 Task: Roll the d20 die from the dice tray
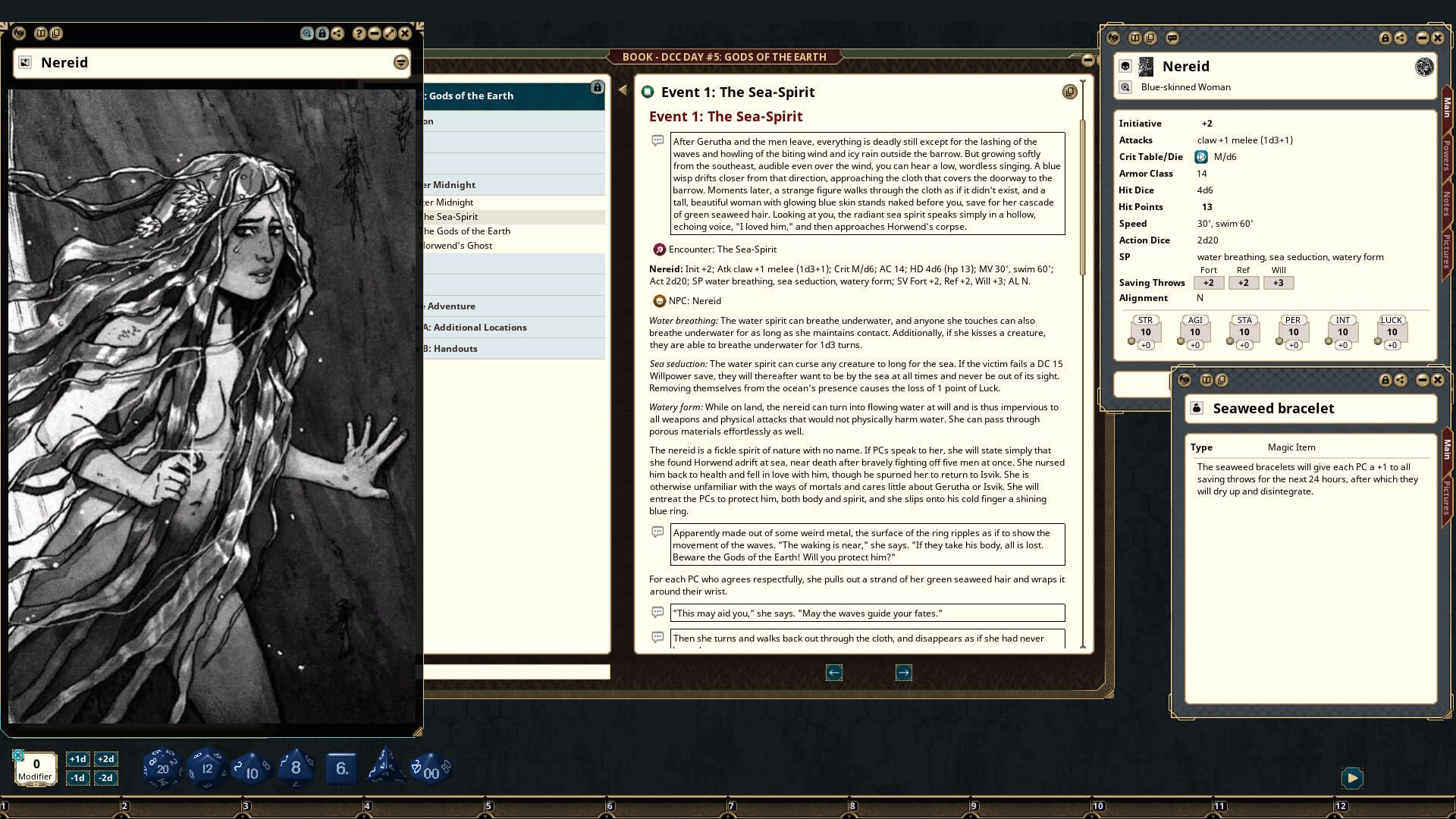click(162, 767)
